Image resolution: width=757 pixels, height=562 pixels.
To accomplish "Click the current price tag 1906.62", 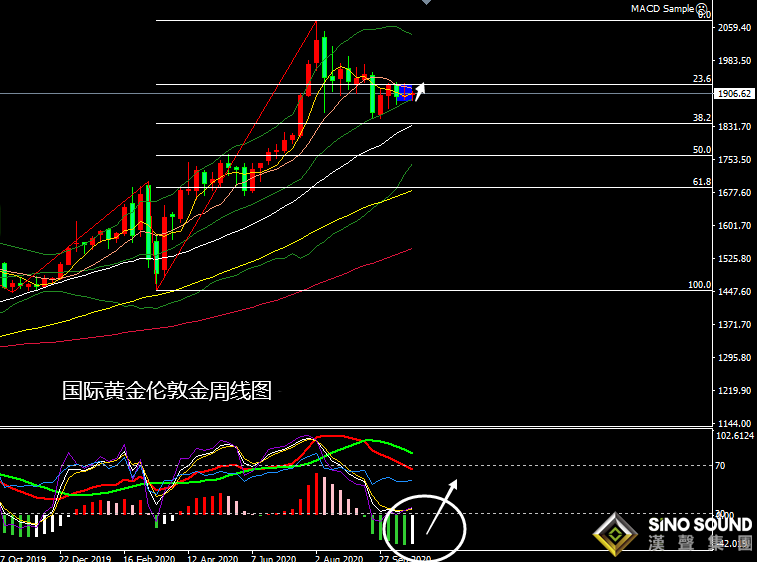I will [x=734, y=94].
